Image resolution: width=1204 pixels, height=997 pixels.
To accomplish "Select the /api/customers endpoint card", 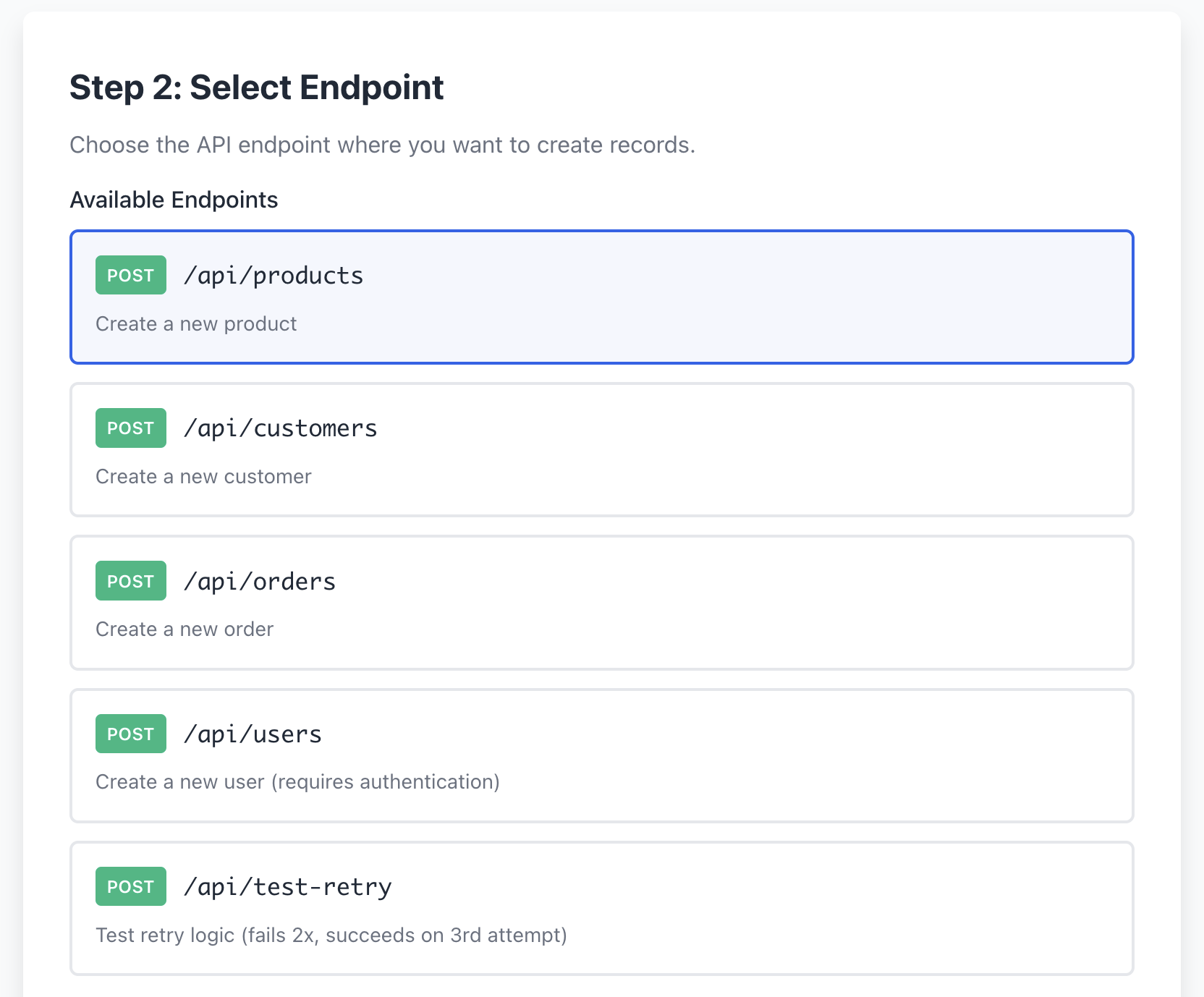I will coord(601,449).
